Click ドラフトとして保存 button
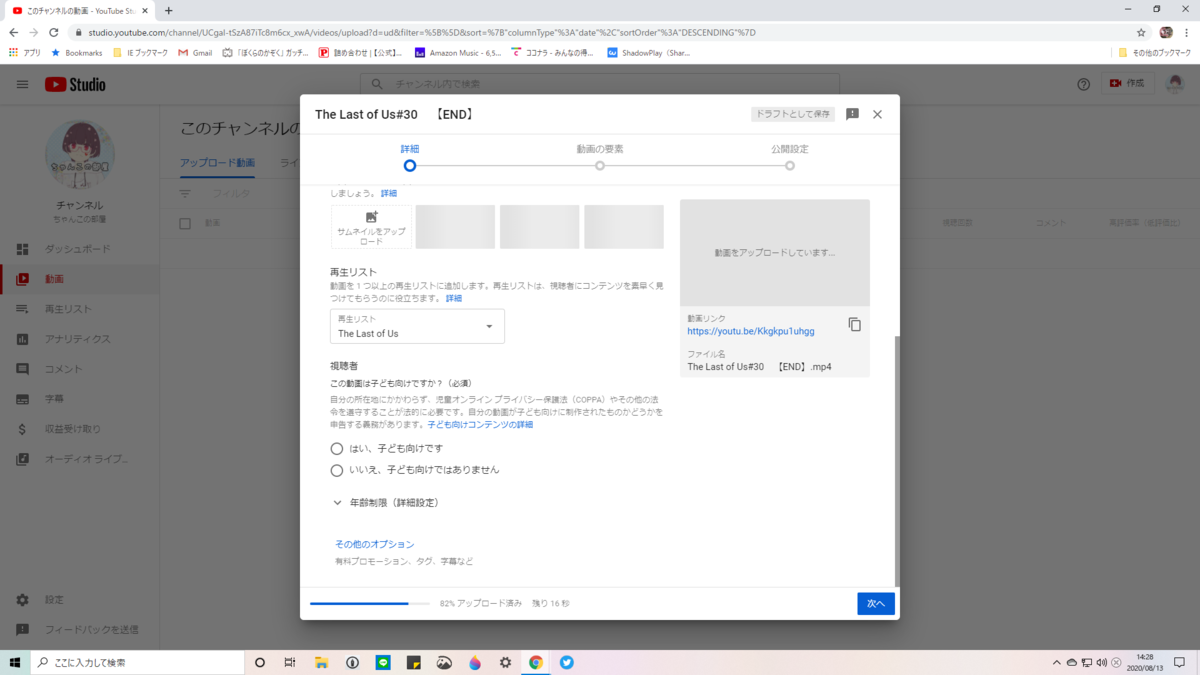1200x675 pixels. pos(793,114)
